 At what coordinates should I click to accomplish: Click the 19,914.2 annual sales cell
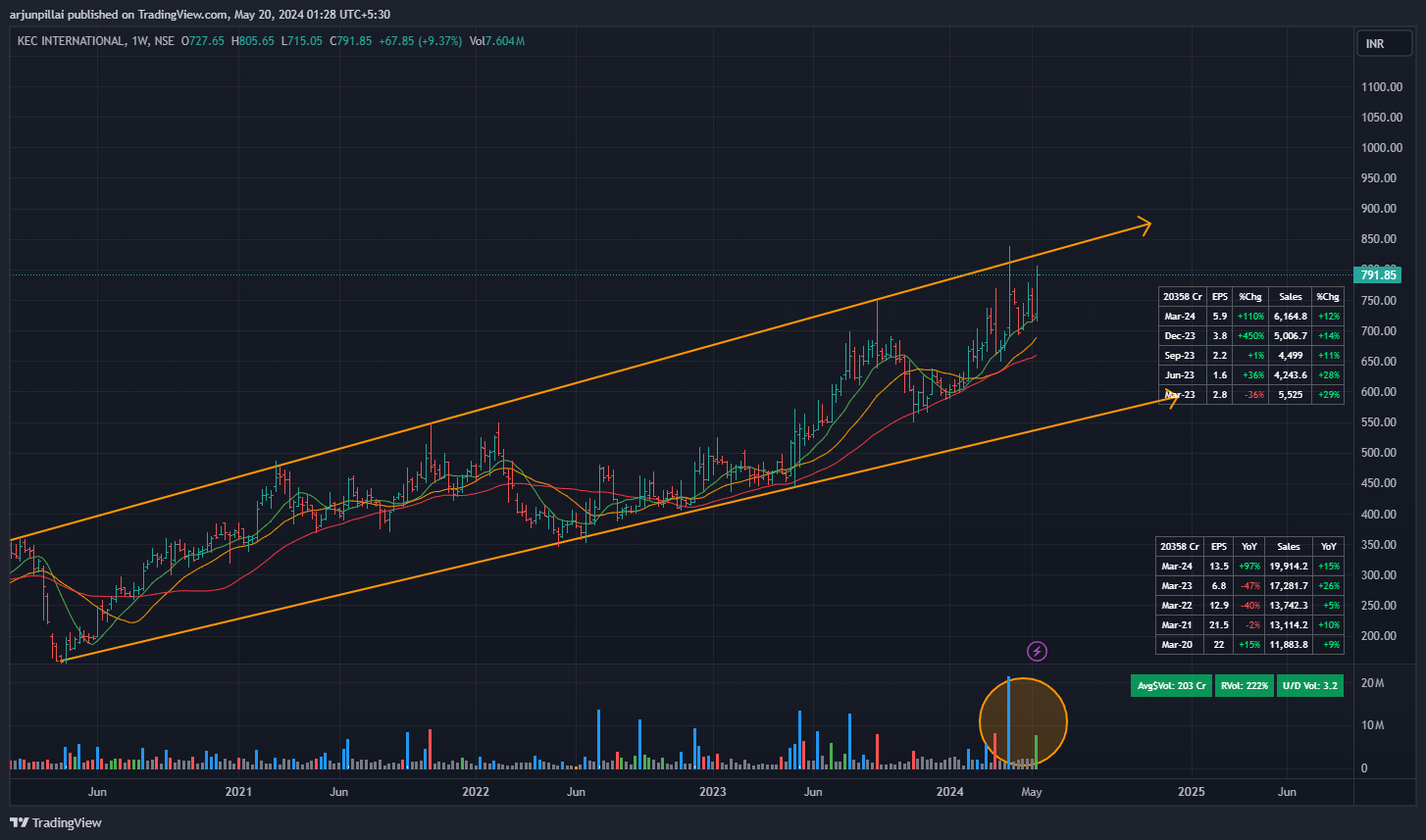click(x=1289, y=567)
